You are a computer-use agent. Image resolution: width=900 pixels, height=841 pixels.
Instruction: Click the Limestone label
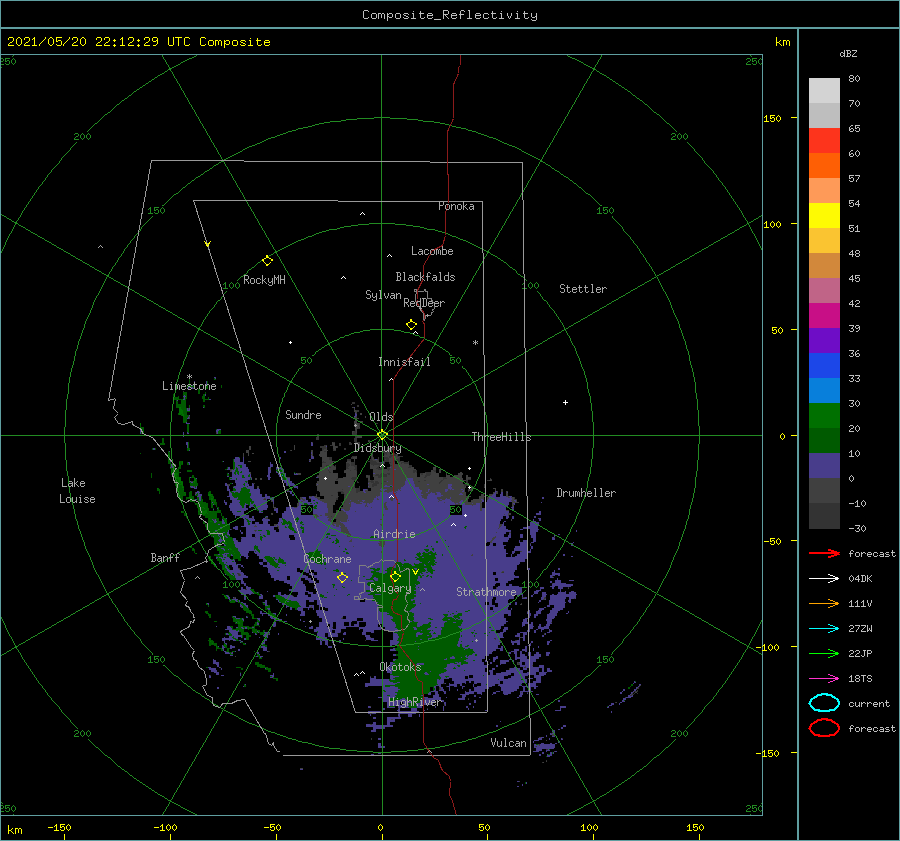coord(189,386)
